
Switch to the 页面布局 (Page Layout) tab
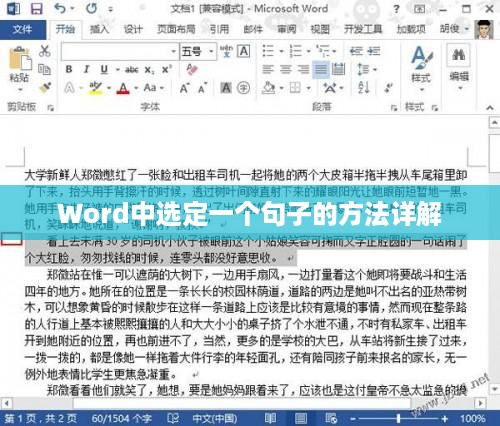[176, 29]
